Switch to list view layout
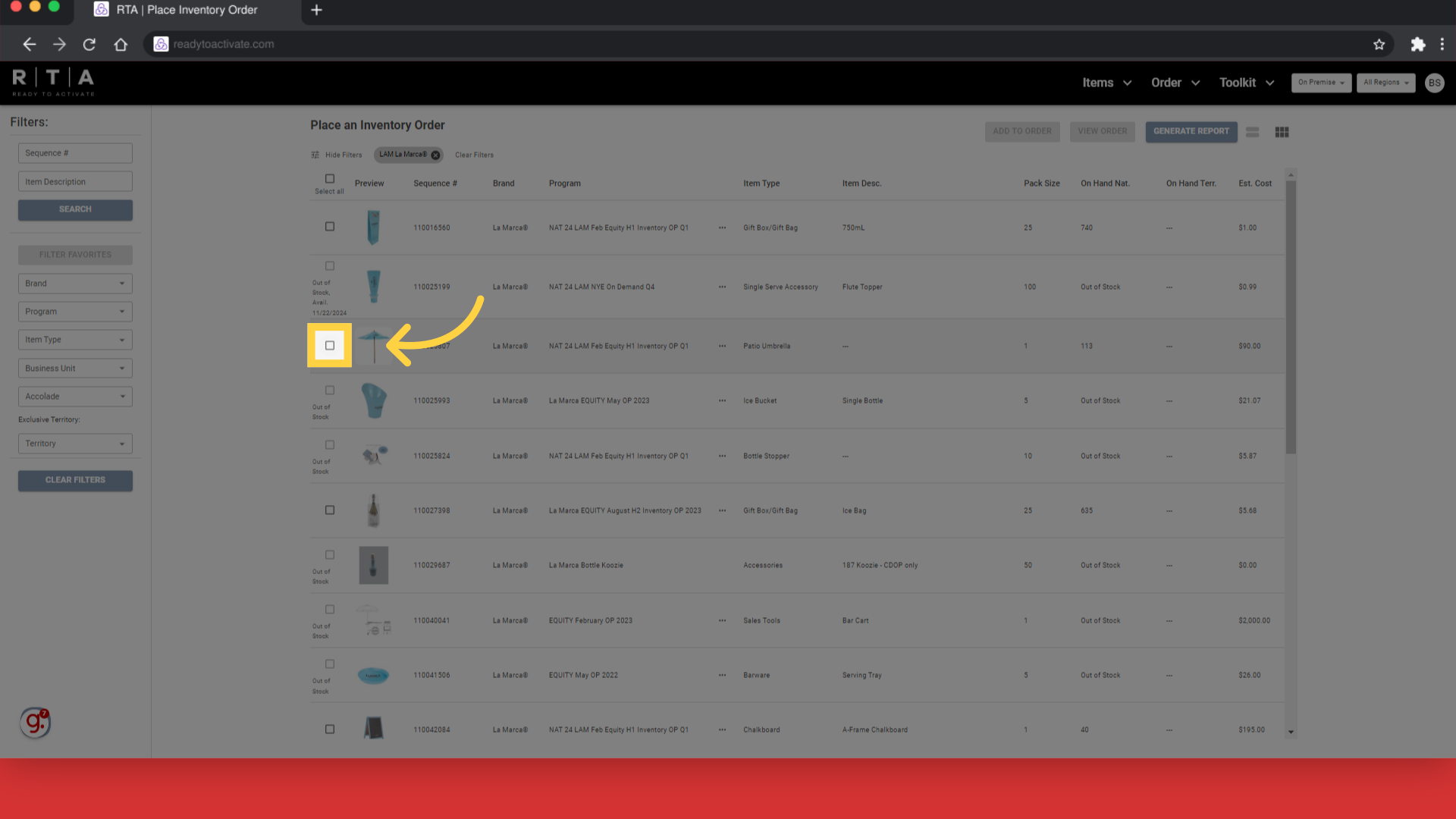The image size is (1456, 819). (x=1253, y=132)
